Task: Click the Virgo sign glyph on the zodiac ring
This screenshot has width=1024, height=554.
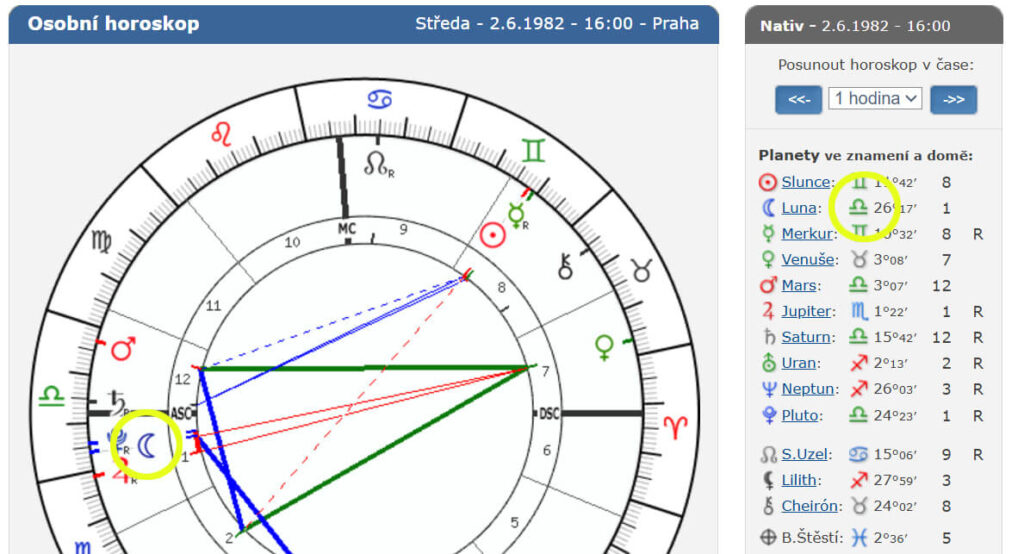Action: pos(102,240)
